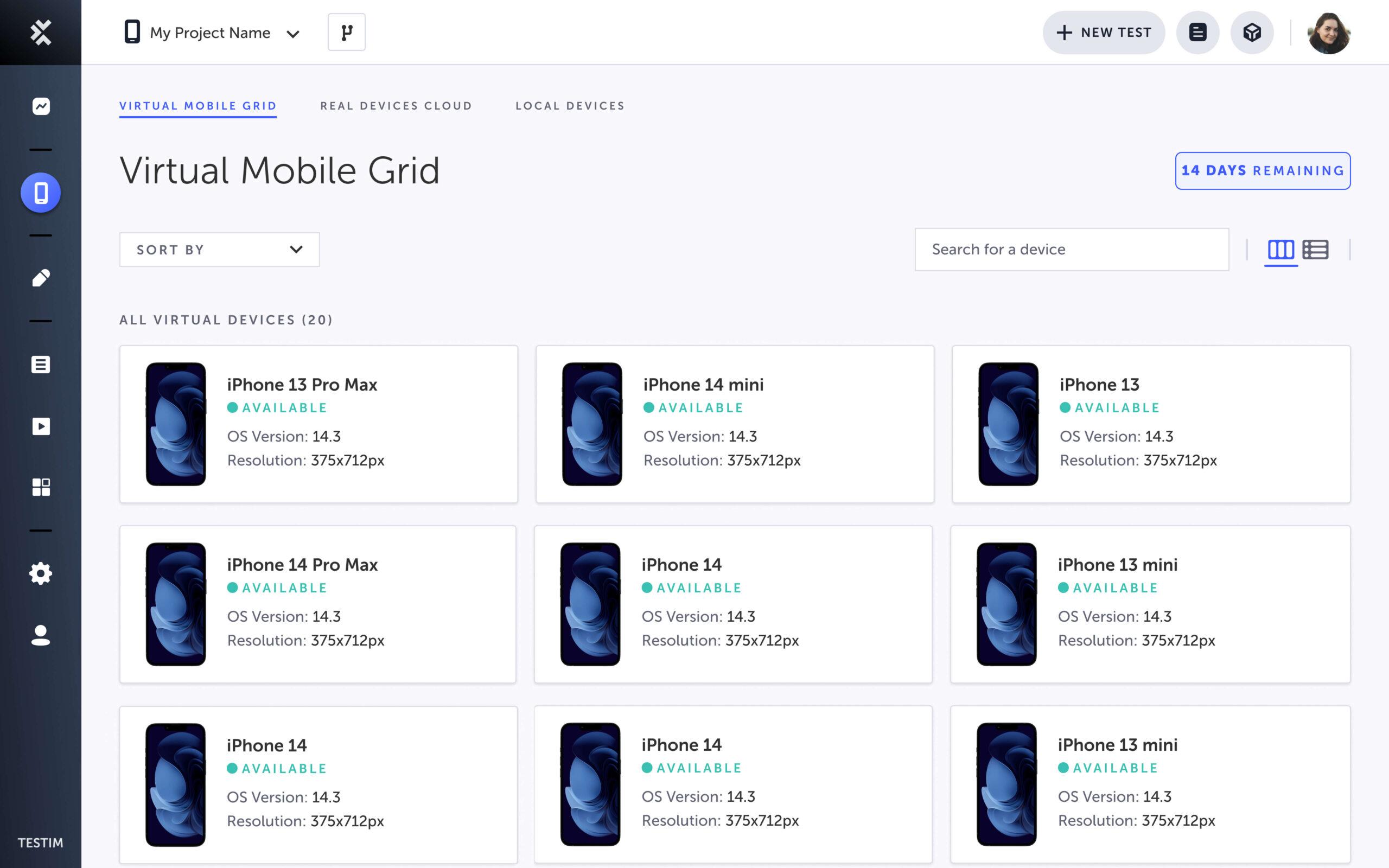This screenshot has width=1389, height=868.
Task: Click the New Test button
Action: point(1103,32)
